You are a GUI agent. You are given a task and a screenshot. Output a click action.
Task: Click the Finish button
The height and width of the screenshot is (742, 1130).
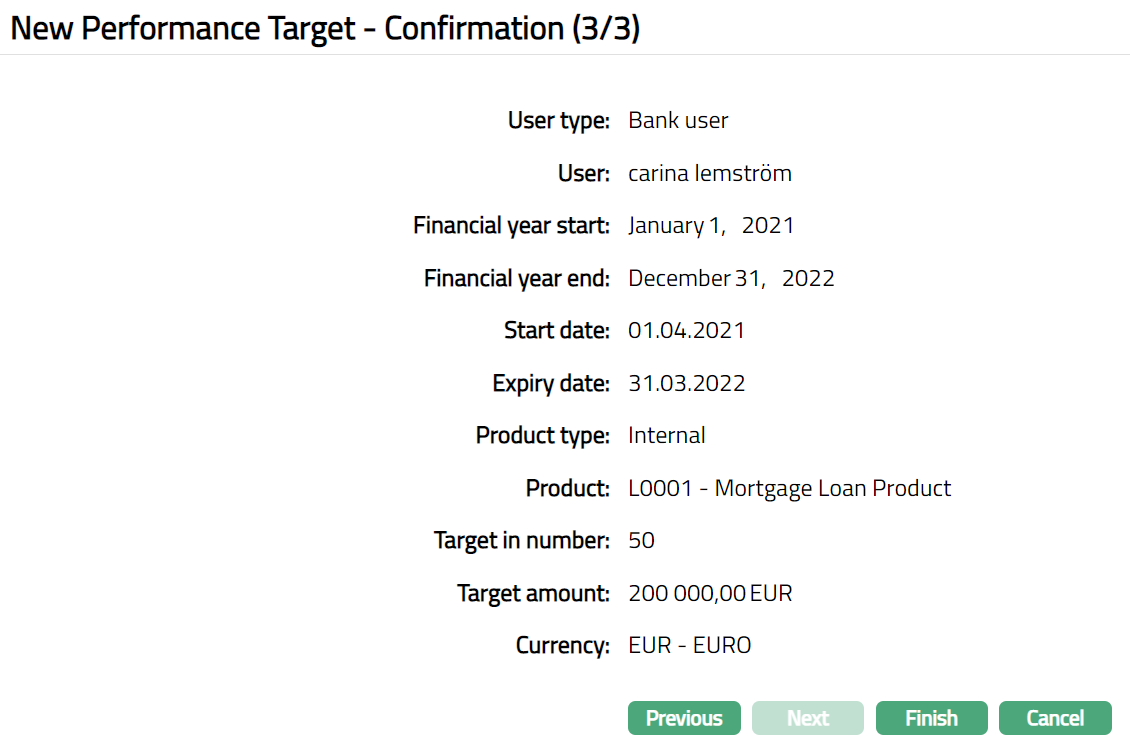pos(931,718)
